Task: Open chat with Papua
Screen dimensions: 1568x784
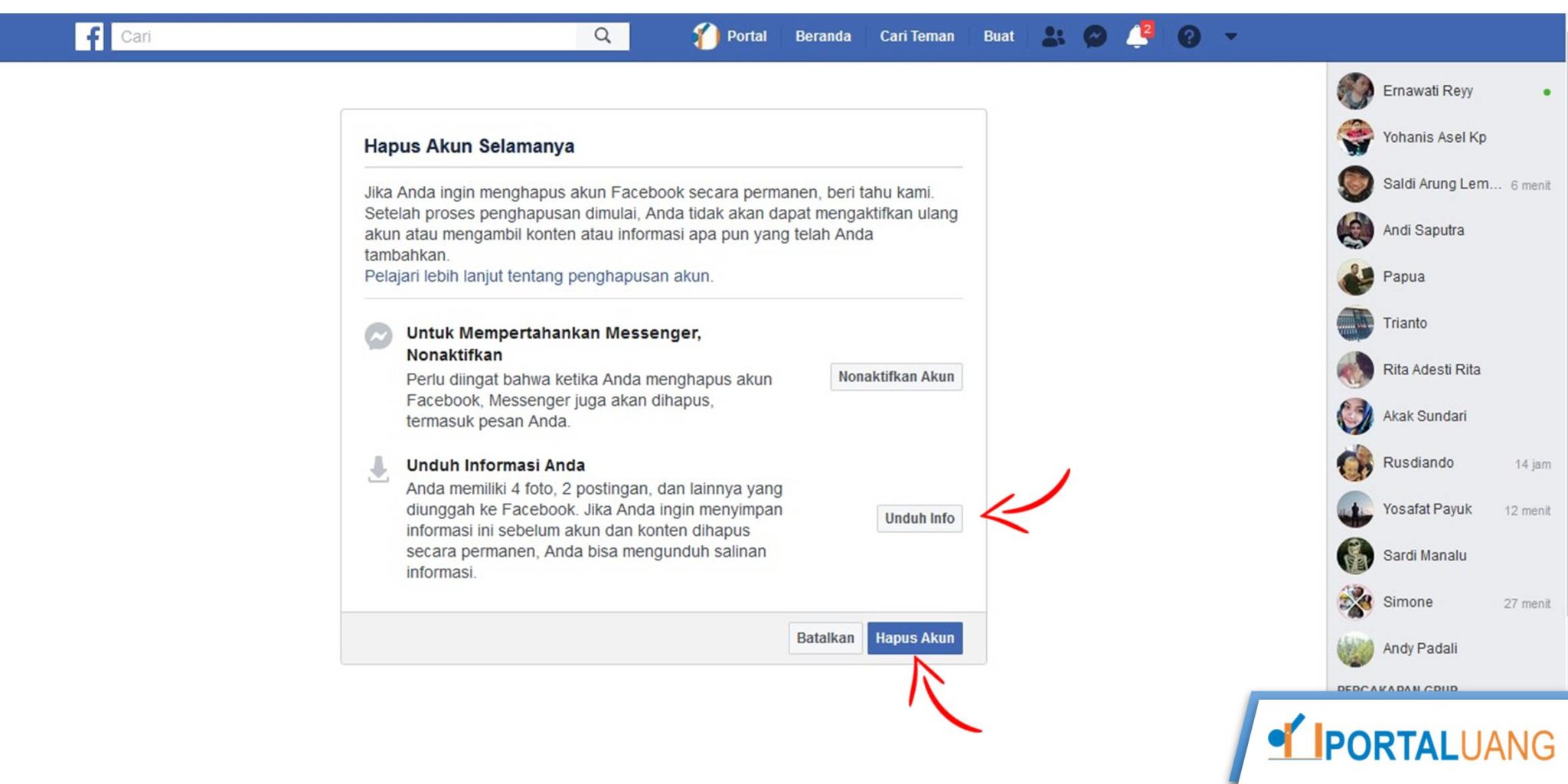Action: (x=1446, y=276)
